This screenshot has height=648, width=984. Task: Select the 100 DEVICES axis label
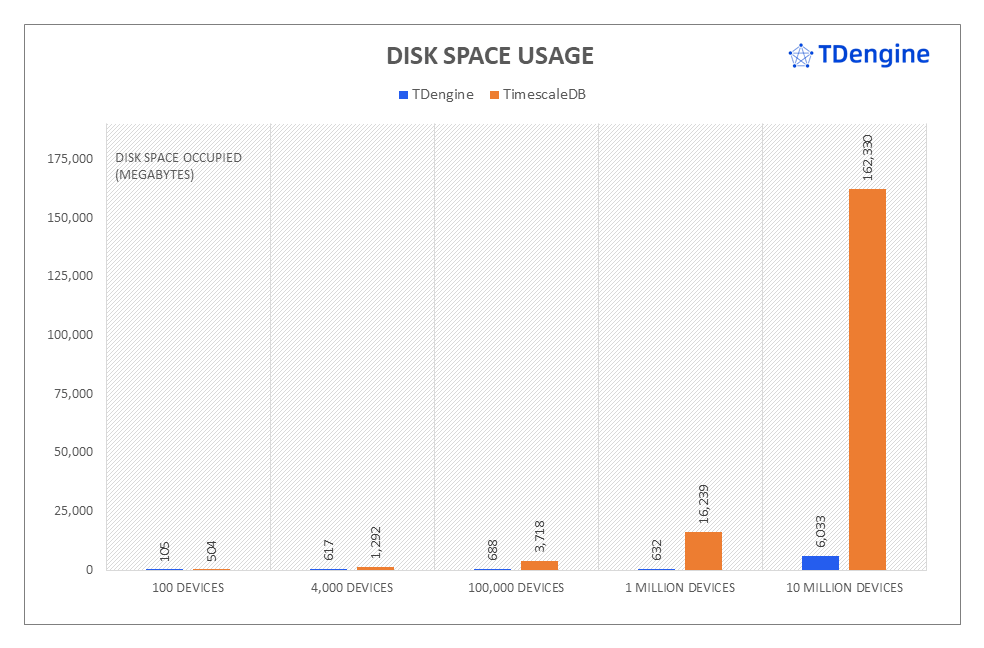click(188, 588)
